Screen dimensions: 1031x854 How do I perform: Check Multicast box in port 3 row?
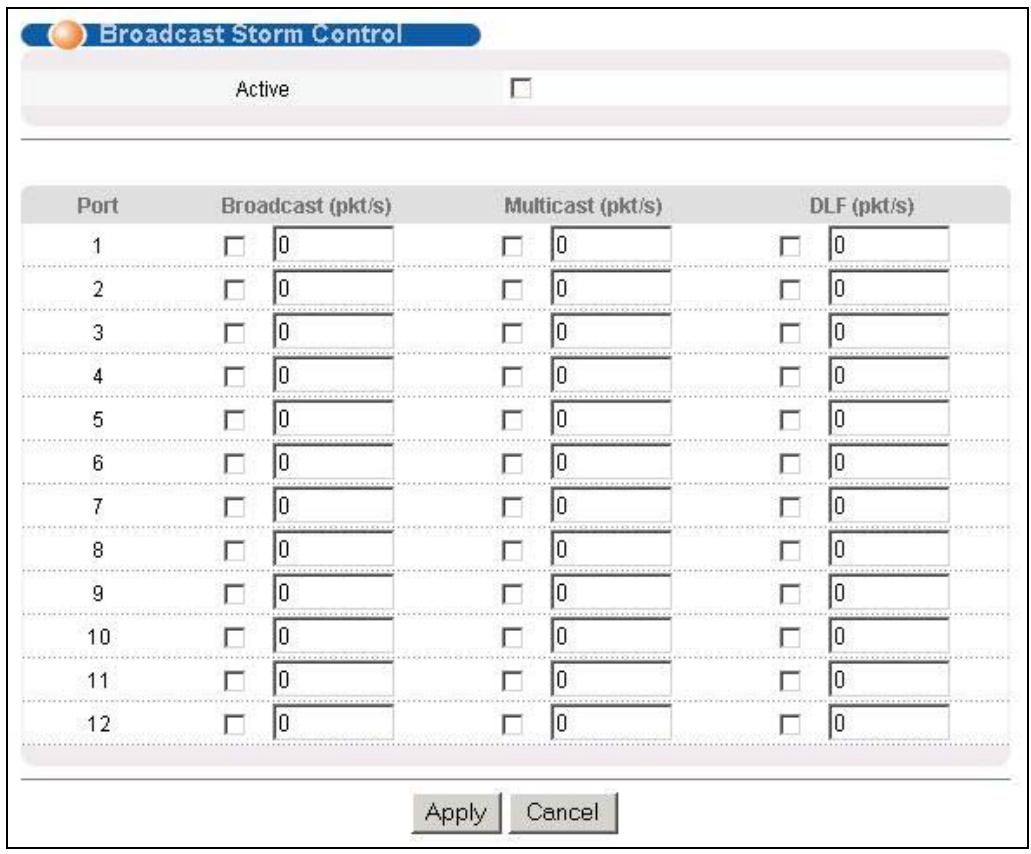click(x=512, y=333)
